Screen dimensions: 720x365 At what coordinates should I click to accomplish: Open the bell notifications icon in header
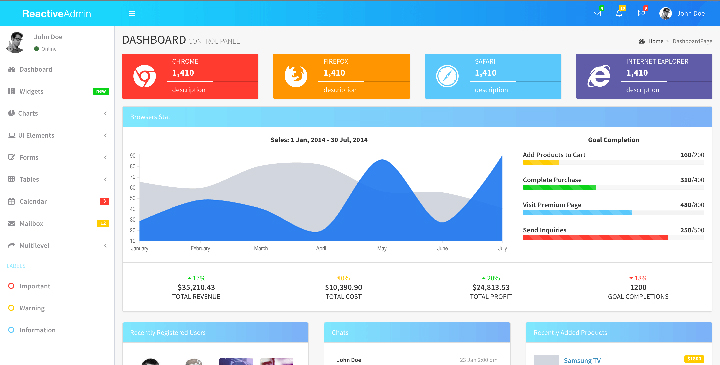[619, 13]
